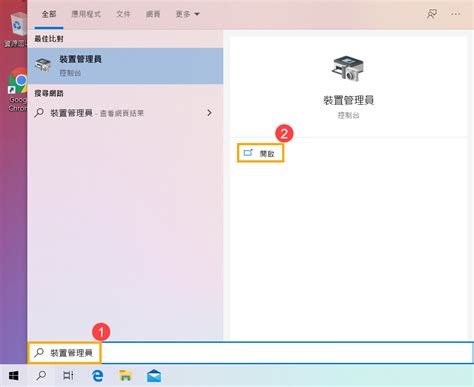
Task: Open Task View from the taskbar
Action: [x=68, y=376]
